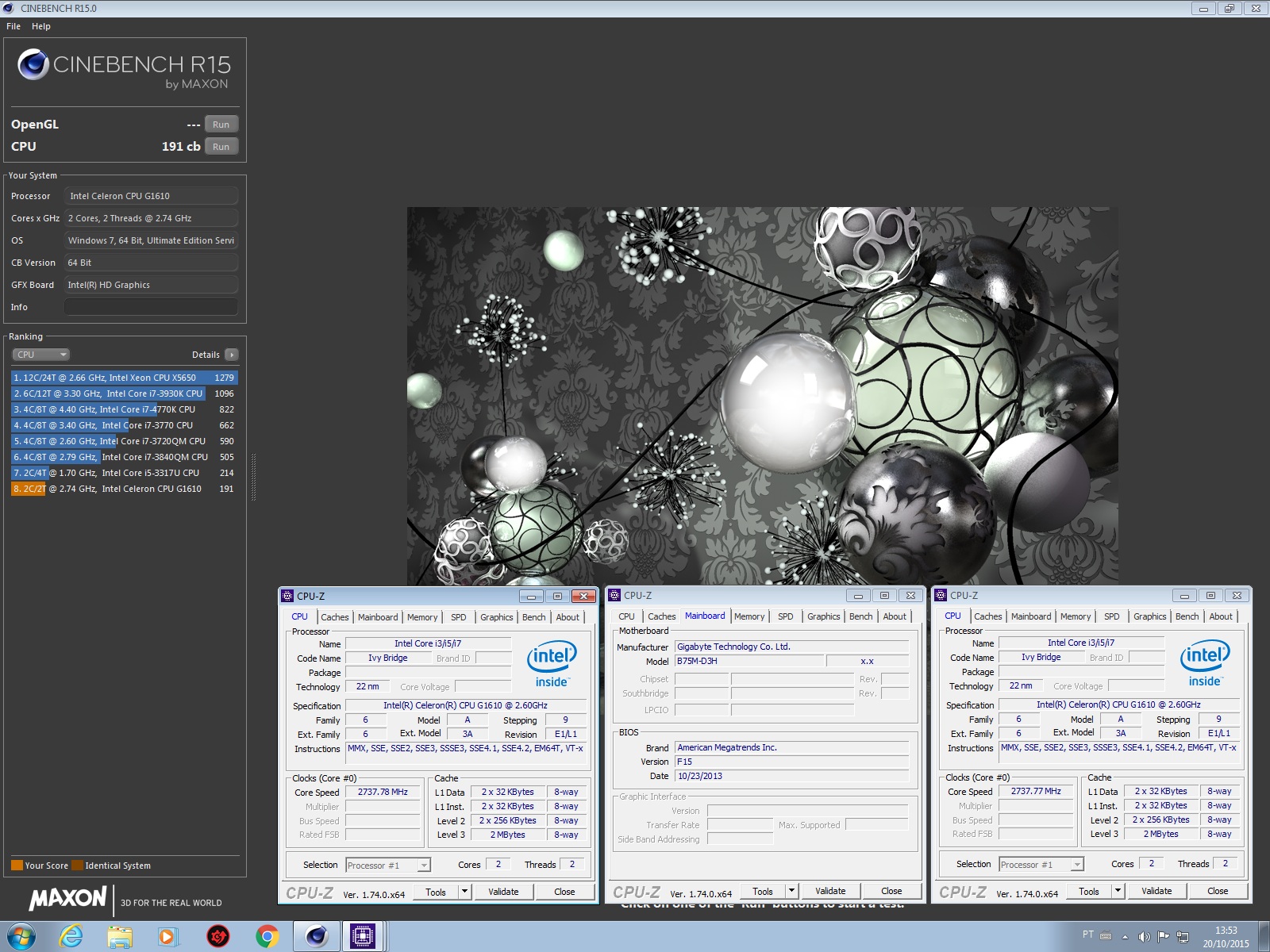1270x952 pixels.
Task: Launch Google Chrome from taskbar
Action: (267, 937)
